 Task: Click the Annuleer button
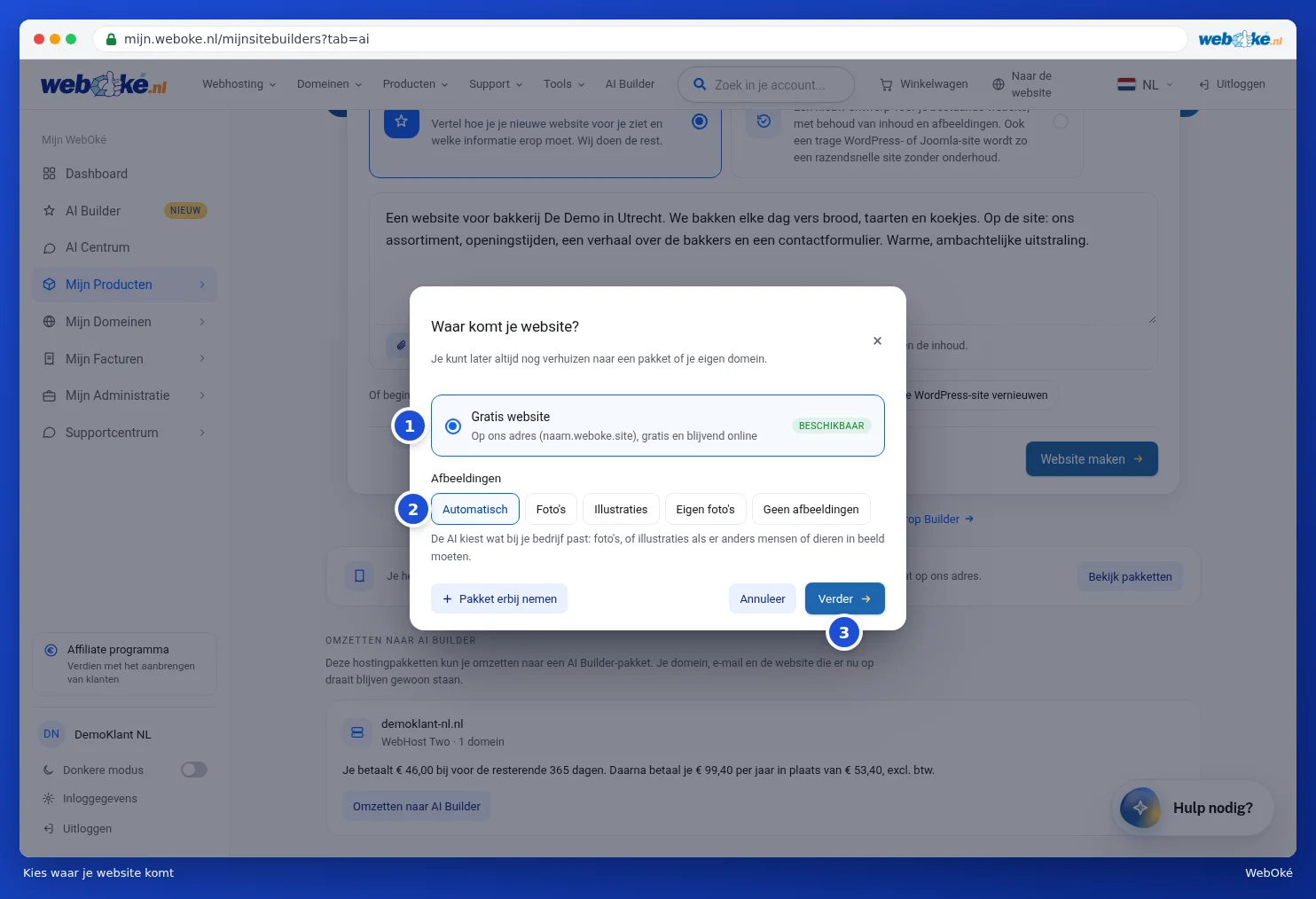pos(763,598)
